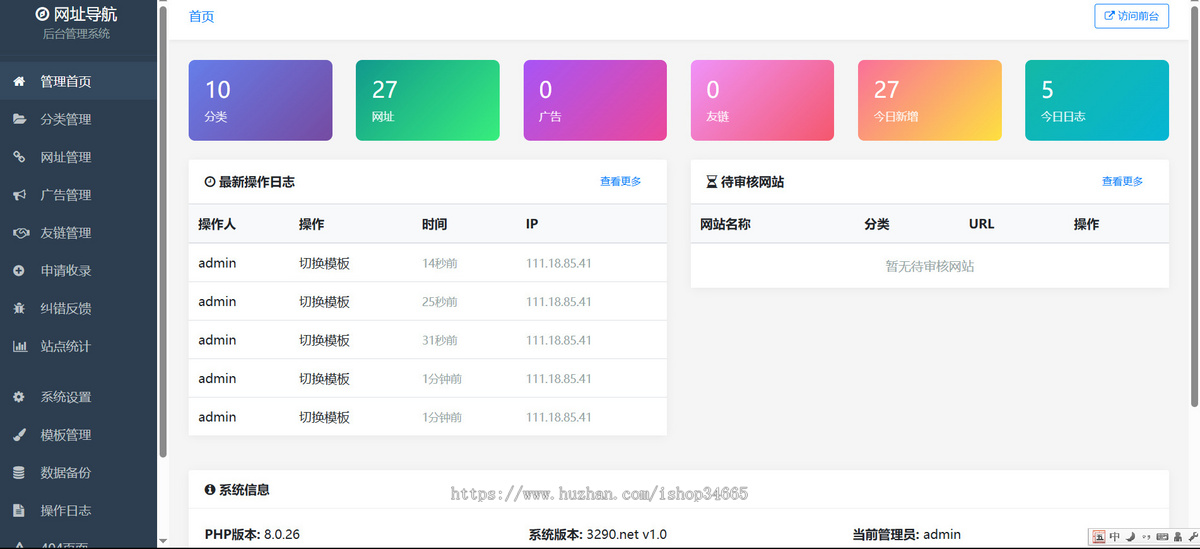Viewport: 1200px width, 549px height.
Task: Click the 首页 breadcrumb link
Action: [201, 16]
